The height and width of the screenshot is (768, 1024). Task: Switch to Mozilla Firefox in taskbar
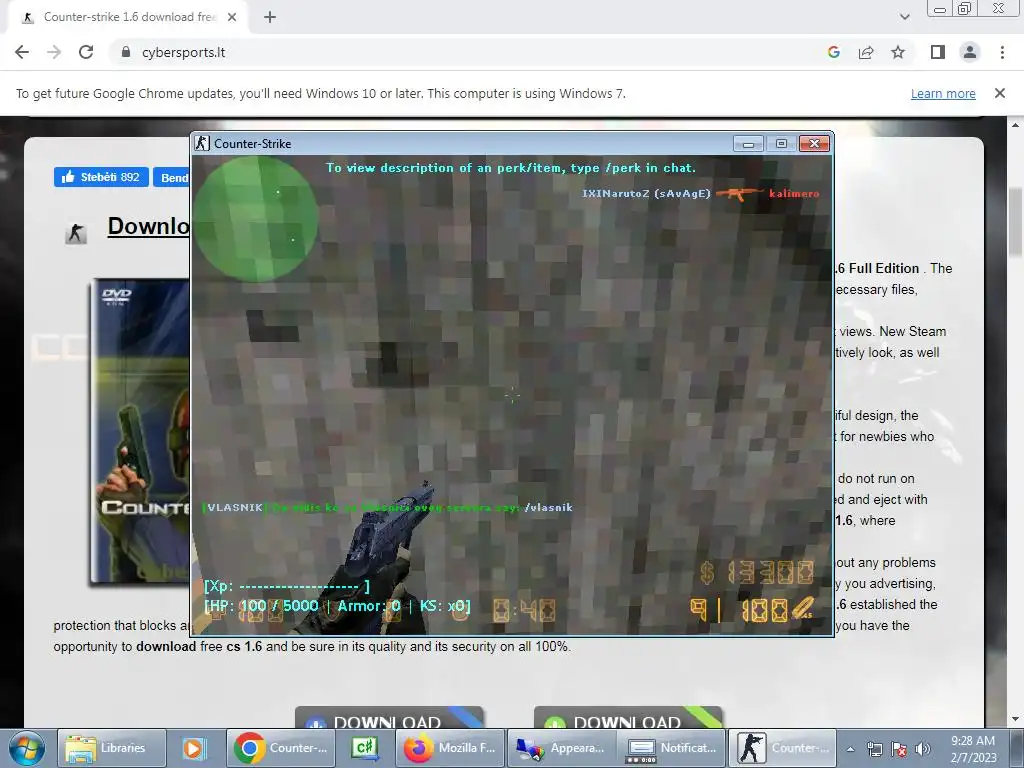point(450,748)
